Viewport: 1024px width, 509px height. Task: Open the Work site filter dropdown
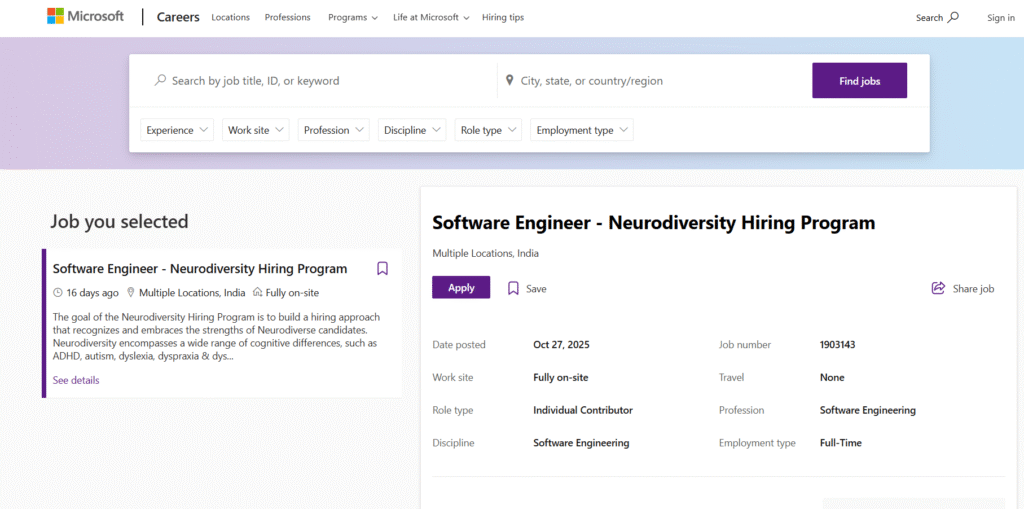[x=255, y=130]
